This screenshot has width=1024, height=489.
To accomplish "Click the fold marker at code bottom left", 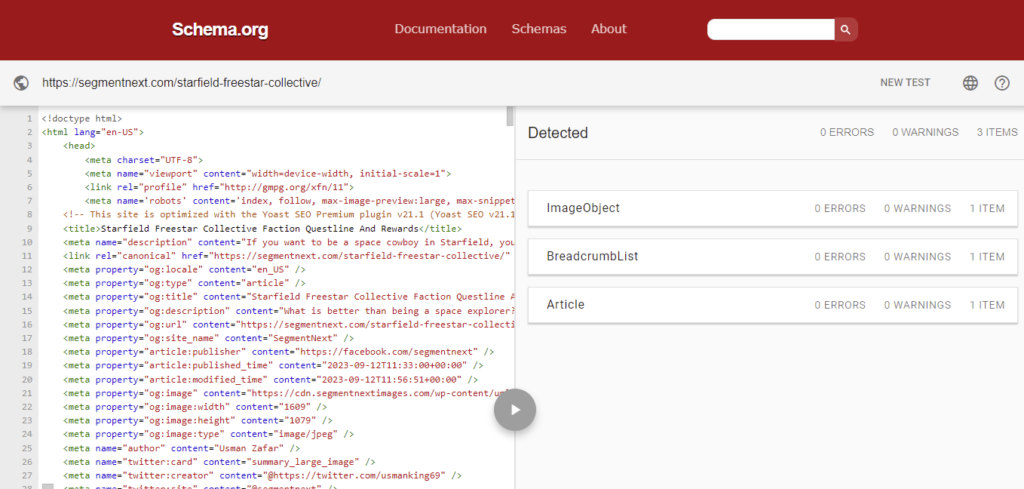I will [47, 486].
